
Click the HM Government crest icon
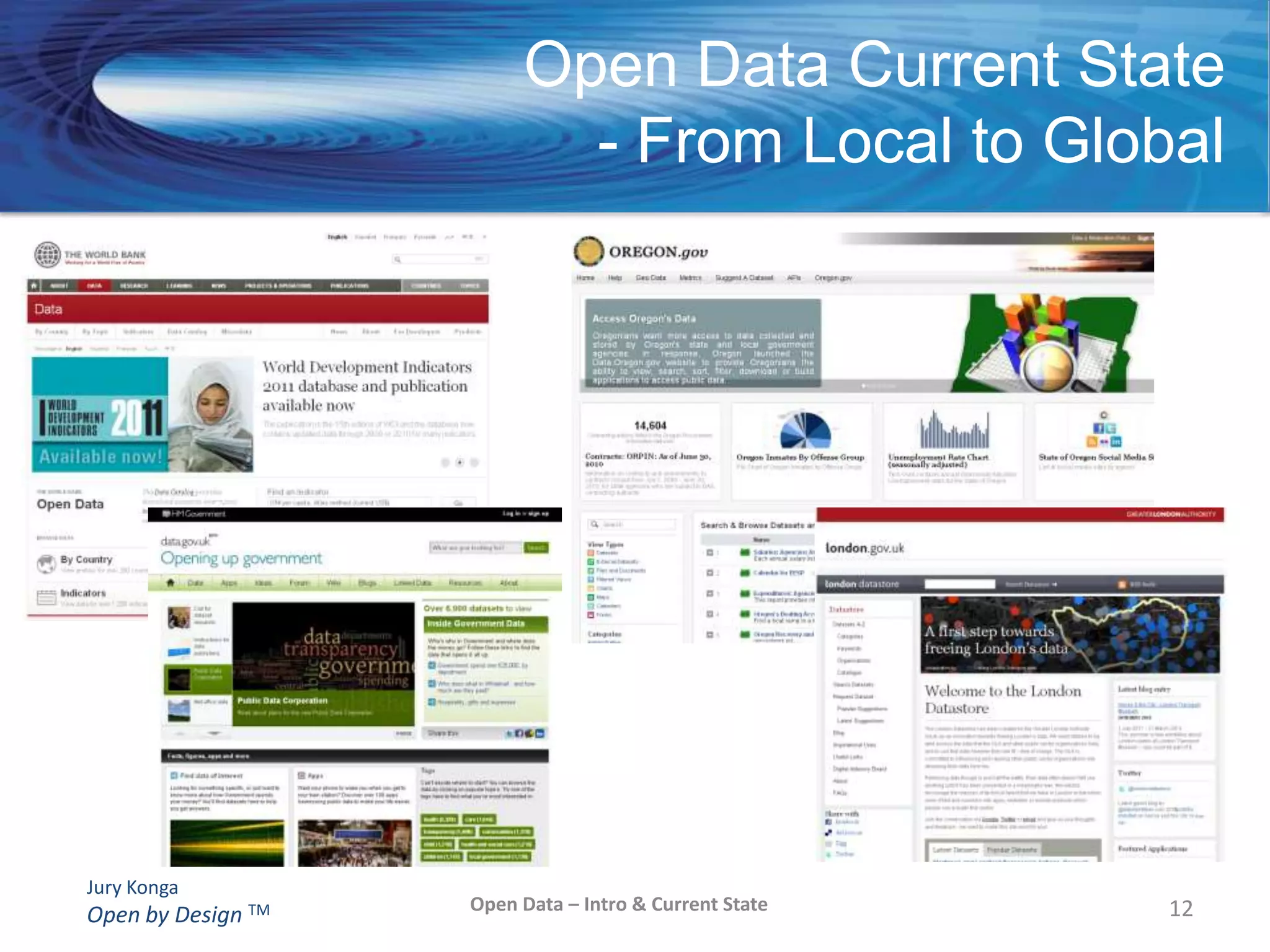tap(166, 514)
